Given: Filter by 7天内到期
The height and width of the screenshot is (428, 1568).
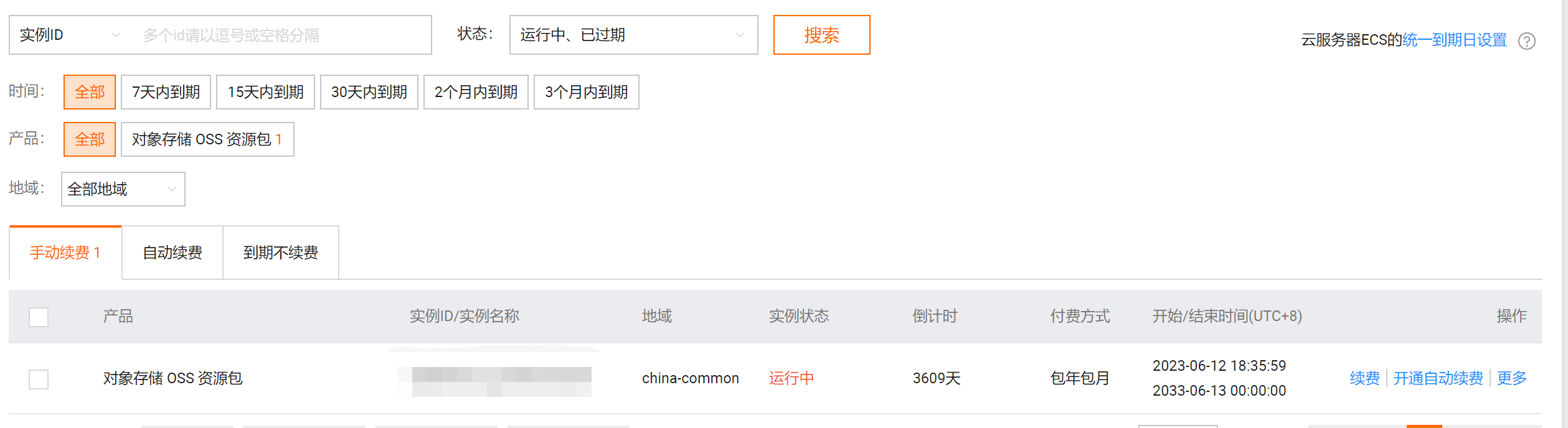Looking at the screenshot, I should (166, 92).
